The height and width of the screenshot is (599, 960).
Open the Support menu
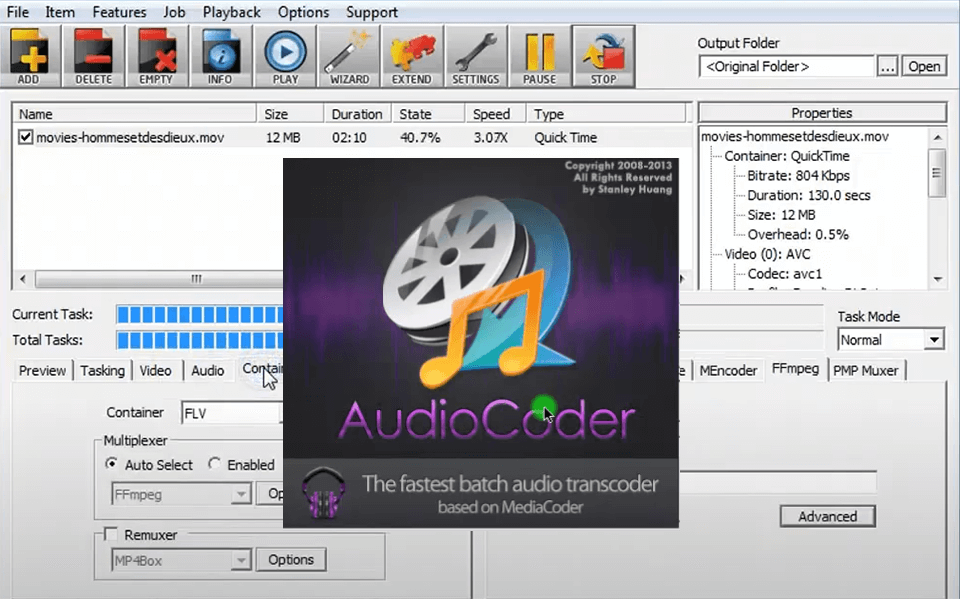point(372,12)
